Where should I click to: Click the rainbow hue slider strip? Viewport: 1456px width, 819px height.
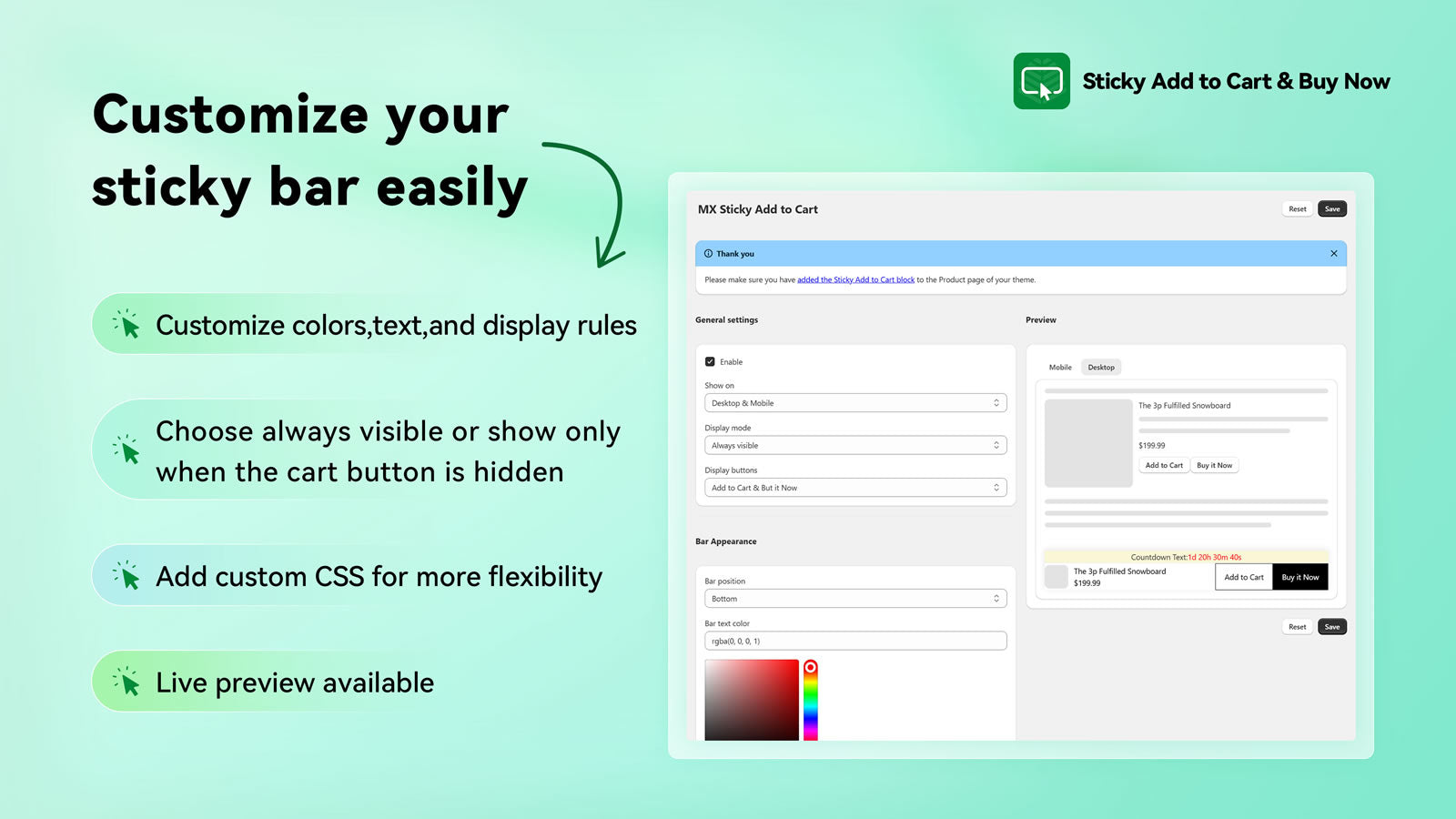(810, 705)
